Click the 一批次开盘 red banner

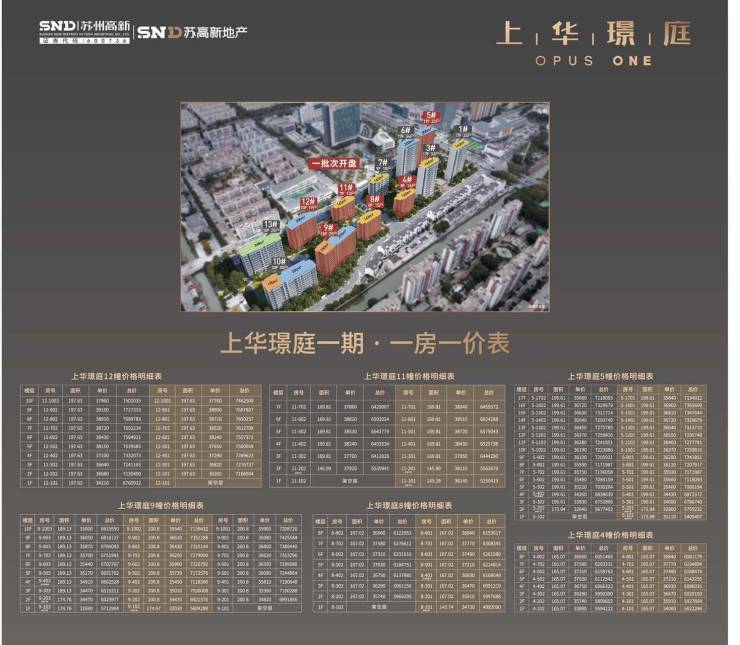[x=335, y=162]
